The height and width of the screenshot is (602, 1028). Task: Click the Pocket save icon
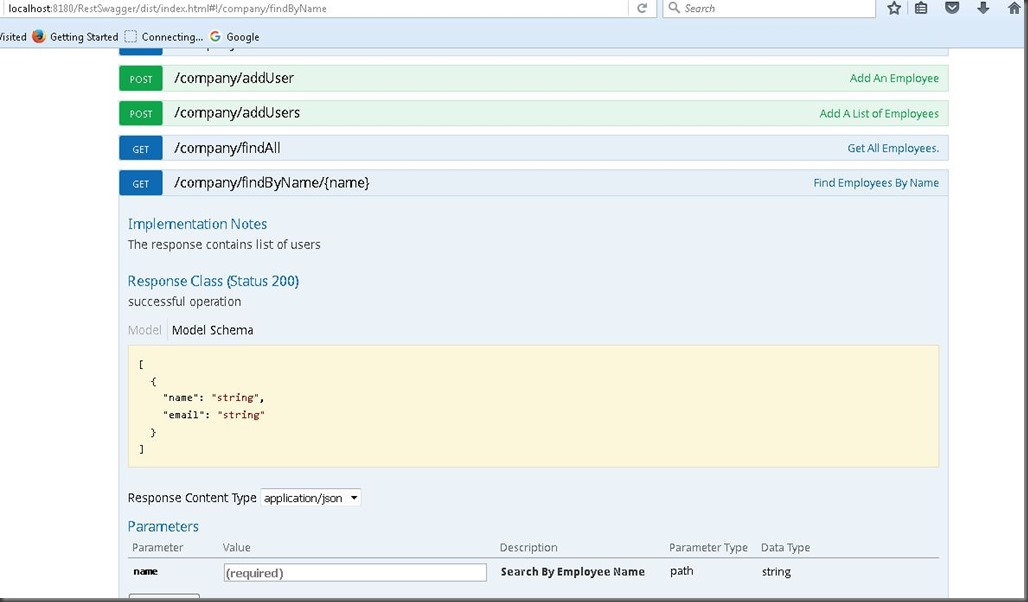(x=952, y=8)
